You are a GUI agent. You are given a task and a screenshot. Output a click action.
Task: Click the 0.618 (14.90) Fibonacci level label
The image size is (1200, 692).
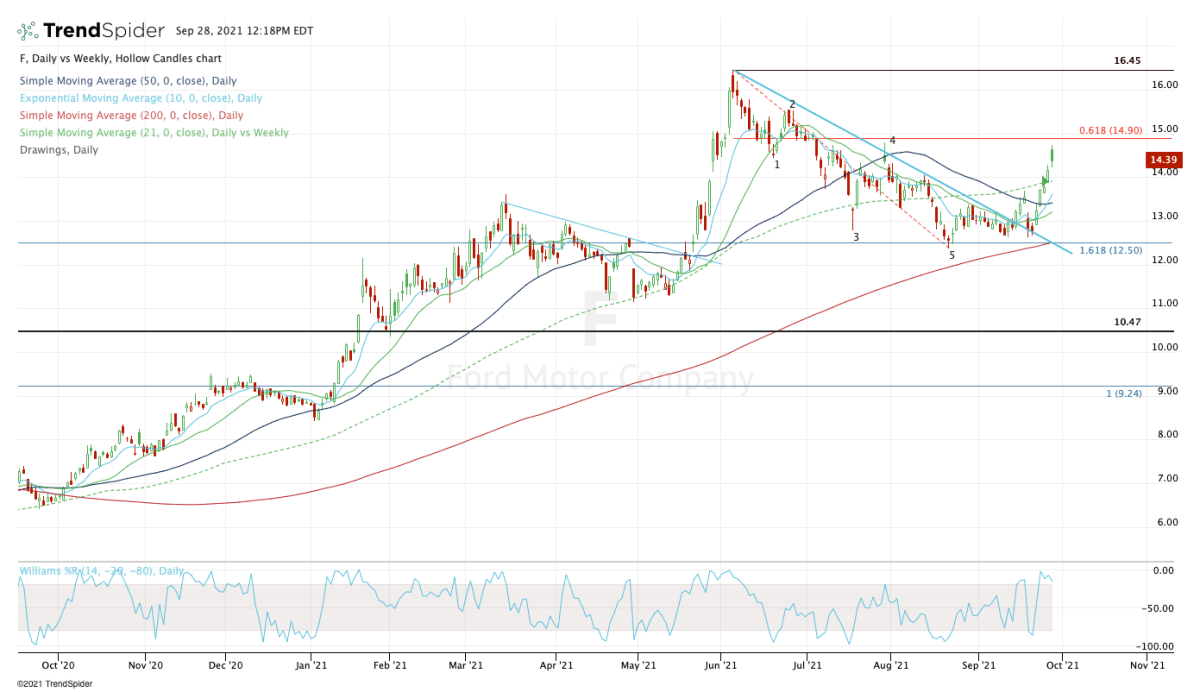[1110, 131]
